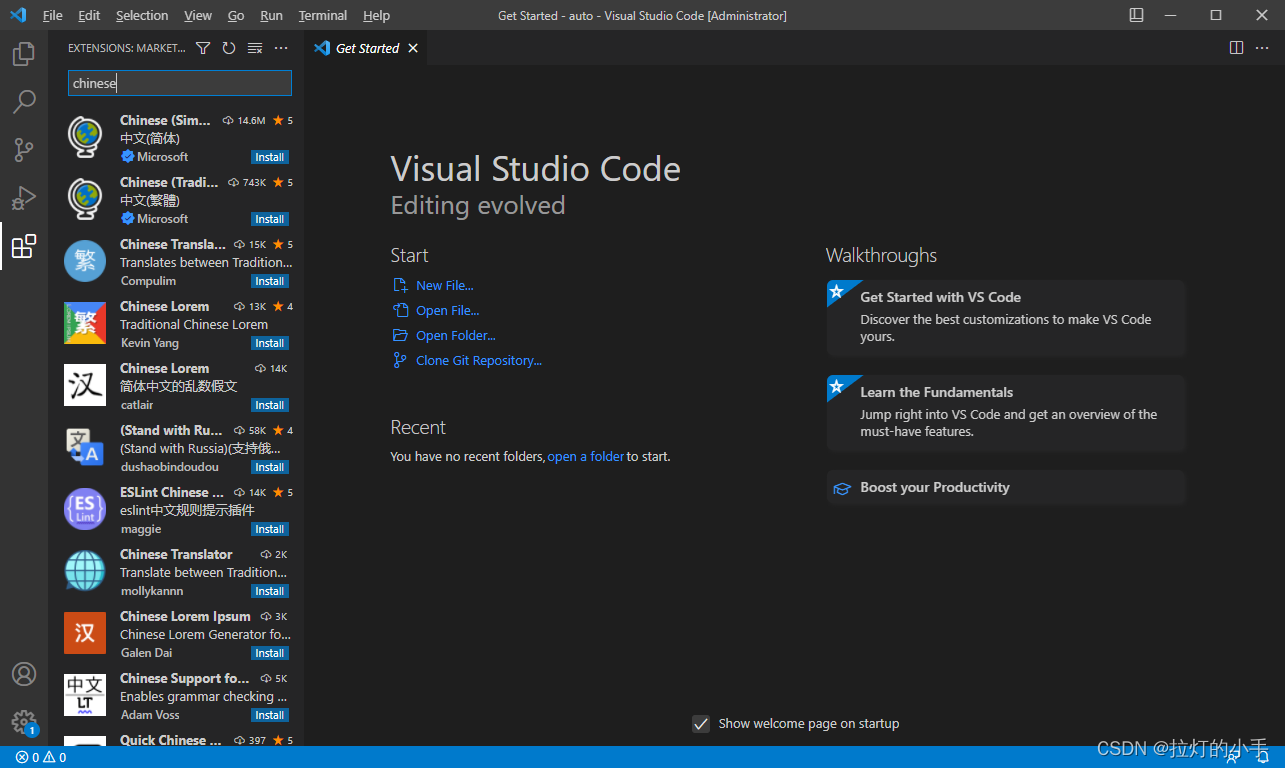Open errors and warnings status indicator
The image size is (1285, 768).
pyautogui.click(x=41, y=758)
